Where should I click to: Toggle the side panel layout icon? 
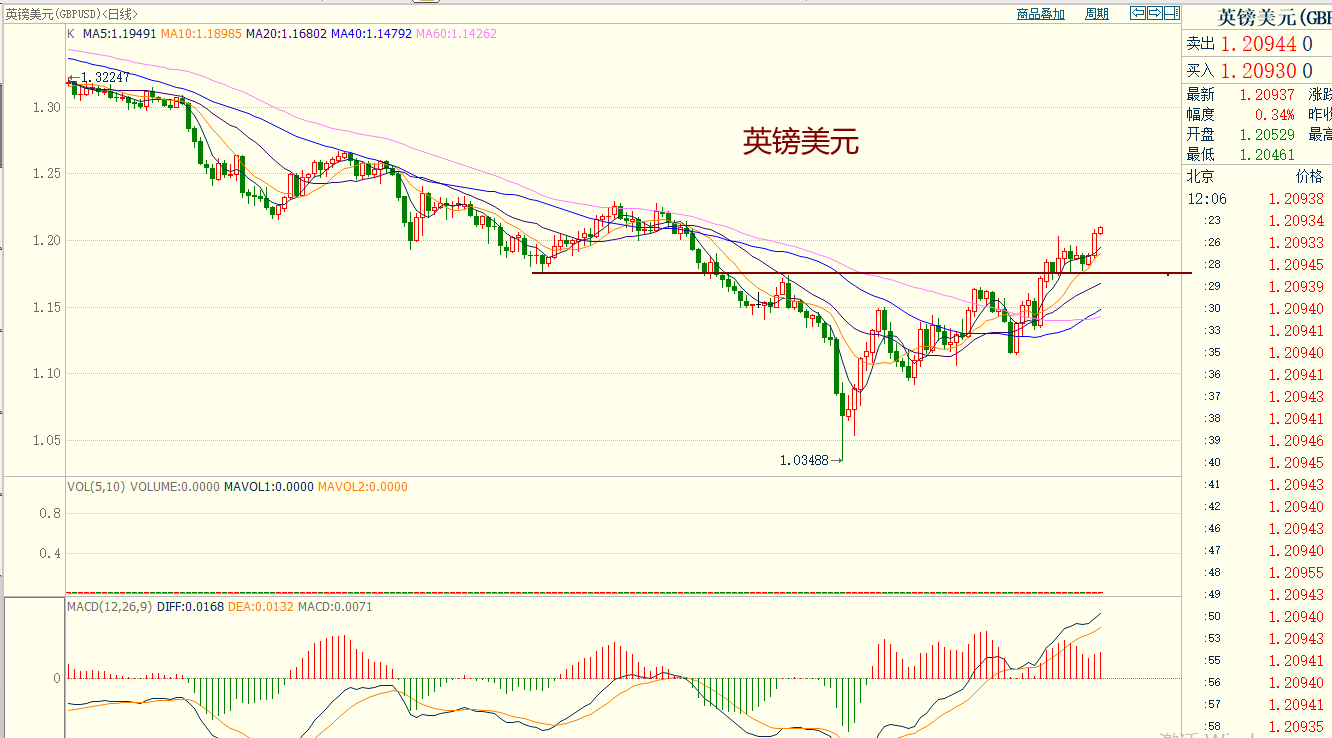(1172, 13)
